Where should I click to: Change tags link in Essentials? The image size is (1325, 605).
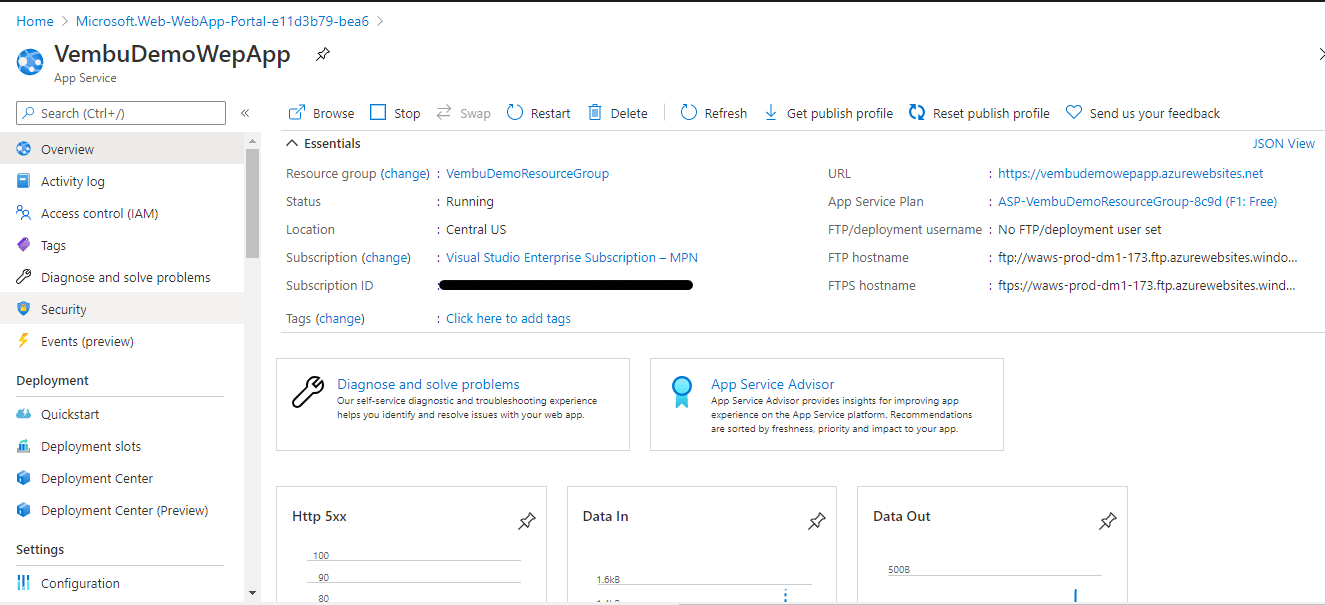click(x=340, y=318)
